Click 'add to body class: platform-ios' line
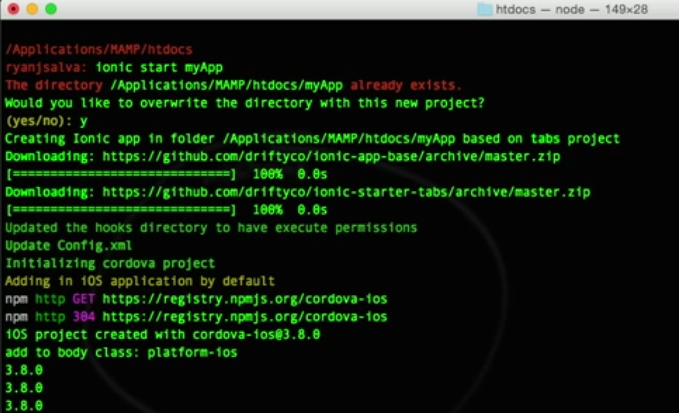Image resolution: width=679 pixels, height=413 pixels. (x=121, y=352)
